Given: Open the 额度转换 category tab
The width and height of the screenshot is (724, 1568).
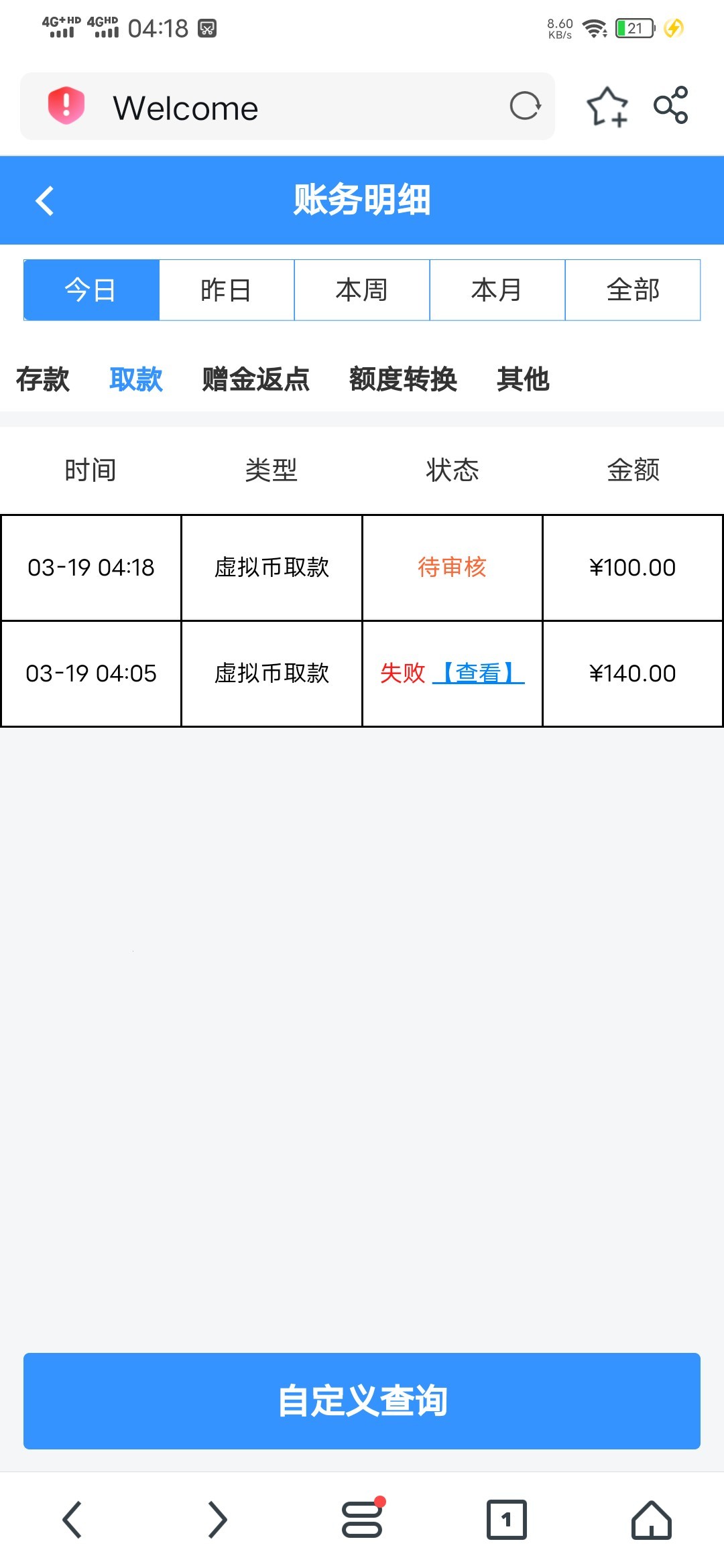Looking at the screenshot, I should coord(403,379).
